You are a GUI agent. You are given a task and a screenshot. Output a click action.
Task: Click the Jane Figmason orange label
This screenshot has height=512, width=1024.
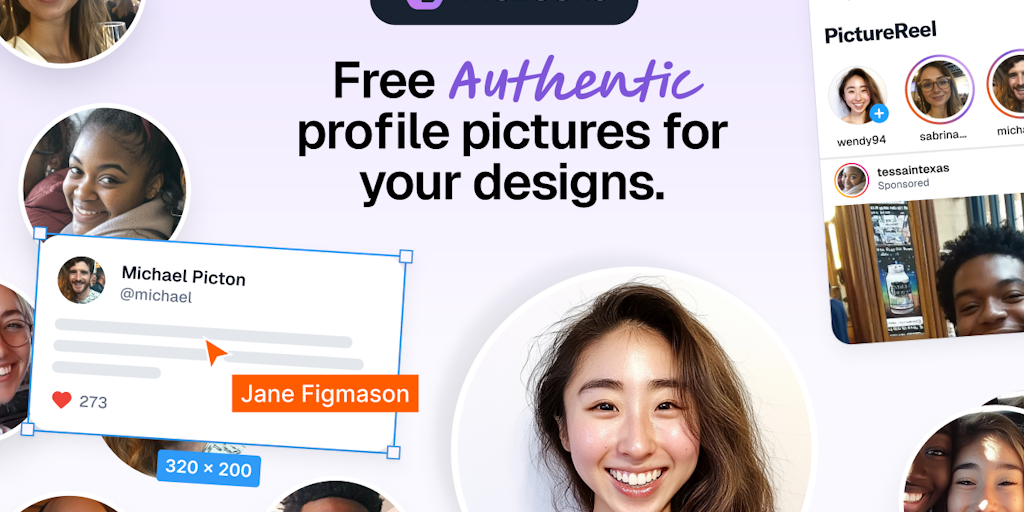point(325,394)
